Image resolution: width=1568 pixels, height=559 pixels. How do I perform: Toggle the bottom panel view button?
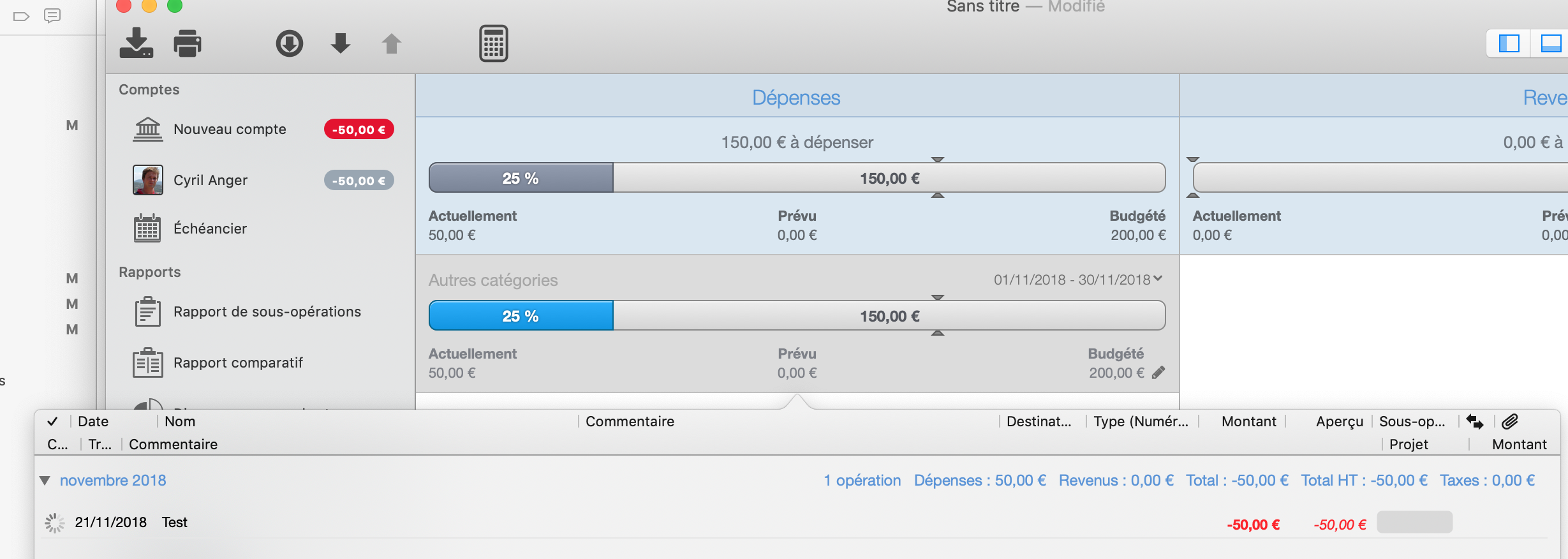click(x=1551, y=43)
